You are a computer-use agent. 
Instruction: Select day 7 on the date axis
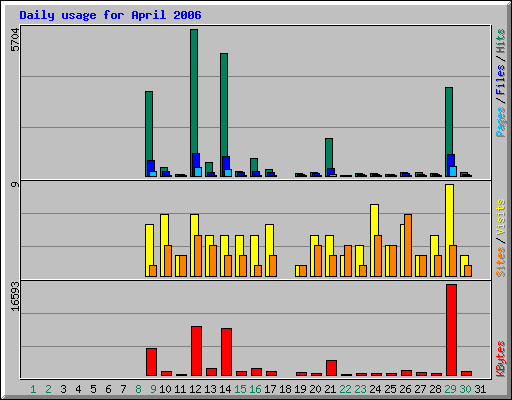[x=123, y=389]
